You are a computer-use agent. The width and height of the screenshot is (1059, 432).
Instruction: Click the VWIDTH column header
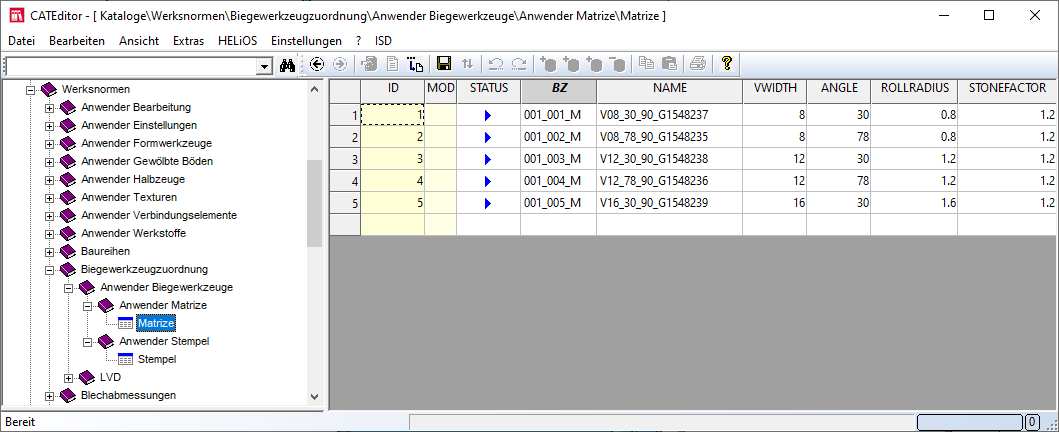coord(775,88)
